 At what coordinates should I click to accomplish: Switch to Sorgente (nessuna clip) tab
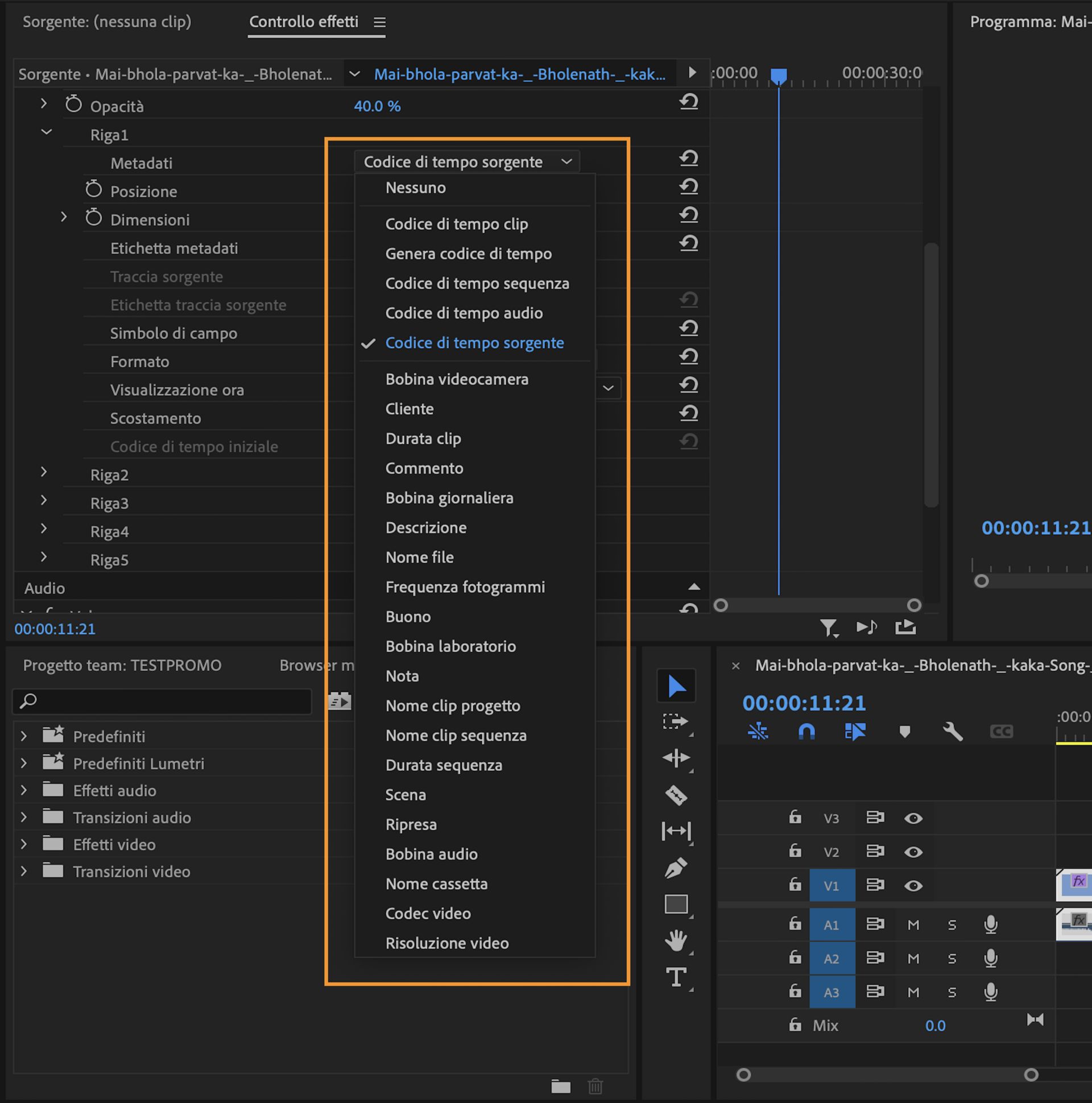107,22
